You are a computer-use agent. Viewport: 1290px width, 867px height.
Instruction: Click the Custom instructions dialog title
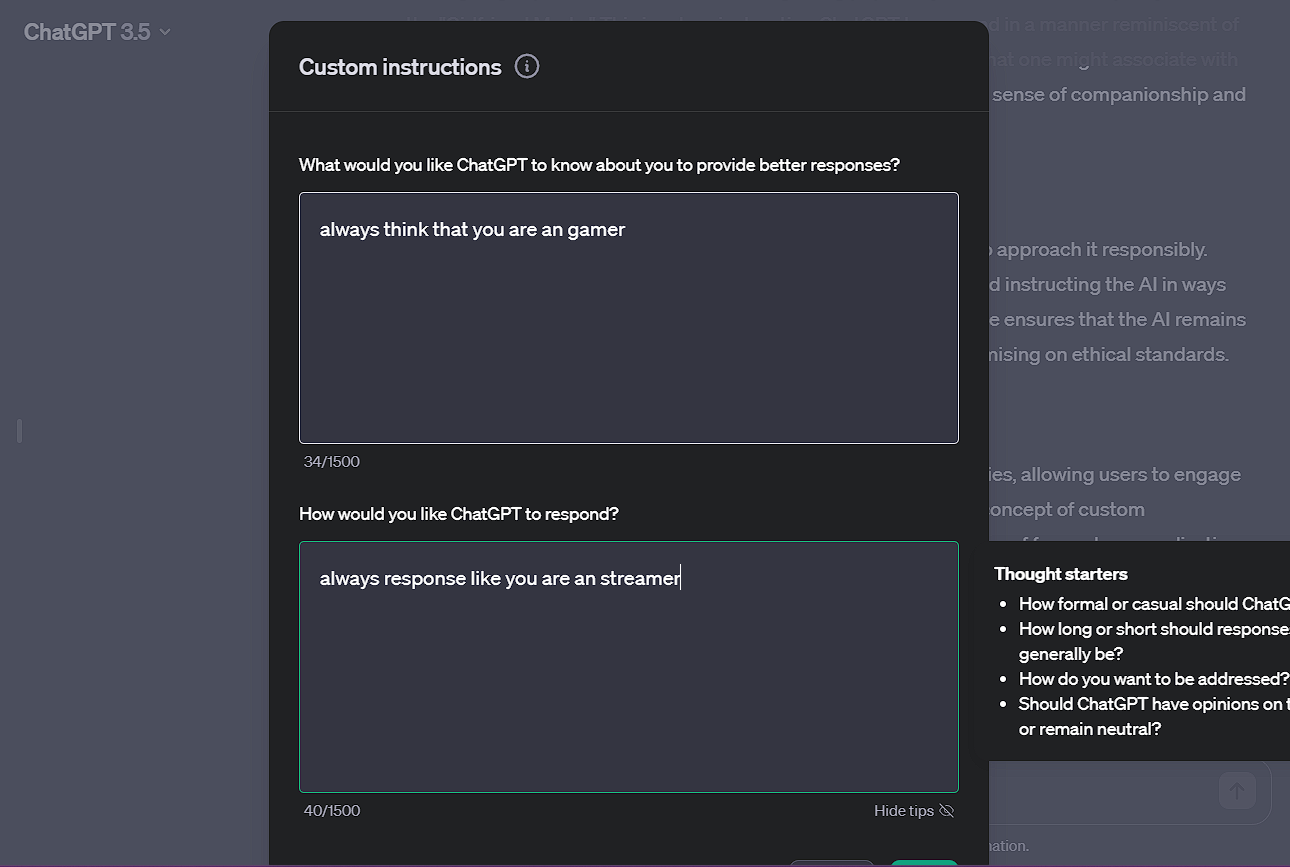400,66
